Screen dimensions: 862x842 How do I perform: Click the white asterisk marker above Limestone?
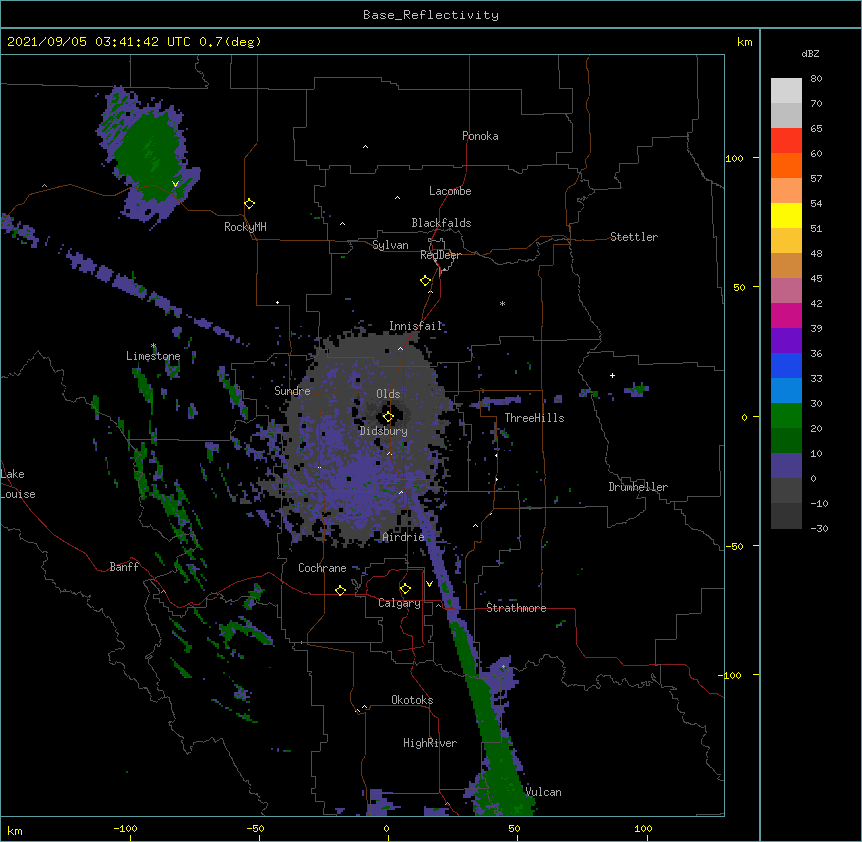tap(153, 346)
